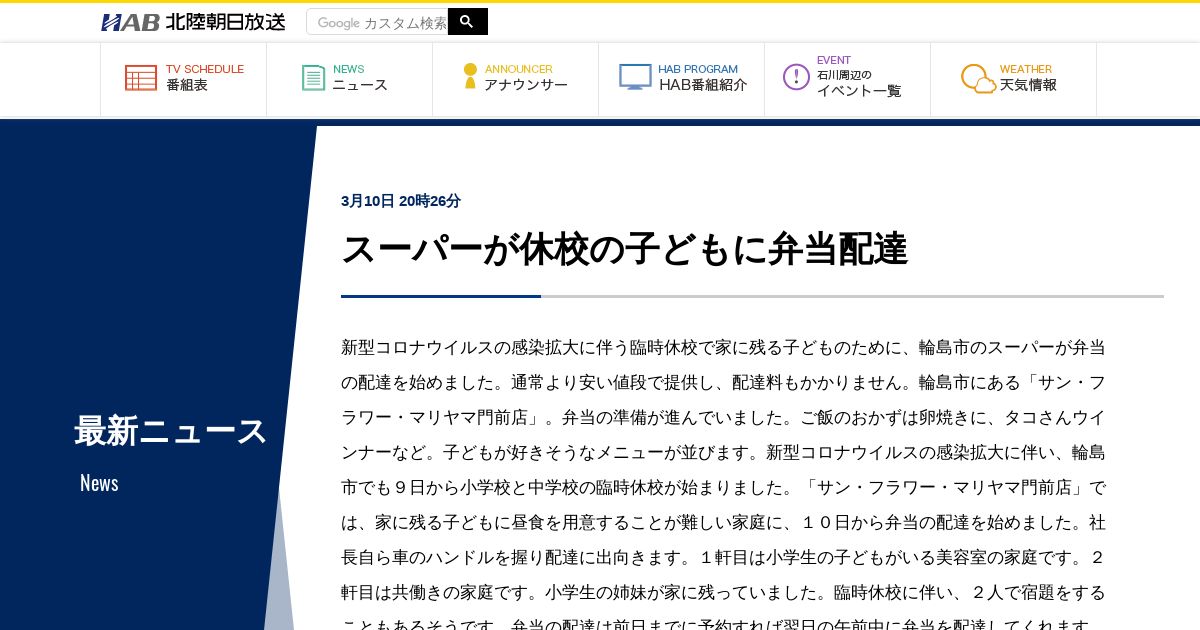This screenshot has width=1200, height=630.
Task: Open the 番組表 TV Schedule menu
Action: tap(184, 79)
